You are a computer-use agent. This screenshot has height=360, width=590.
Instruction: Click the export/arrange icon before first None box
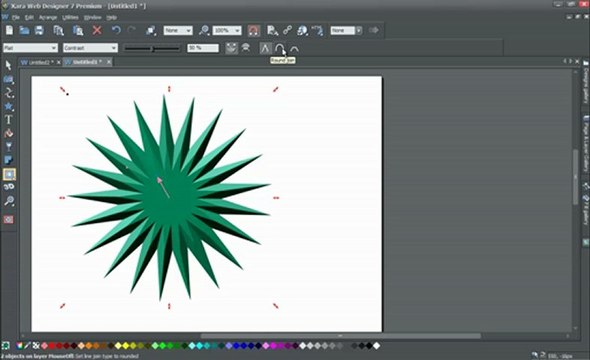151,30
